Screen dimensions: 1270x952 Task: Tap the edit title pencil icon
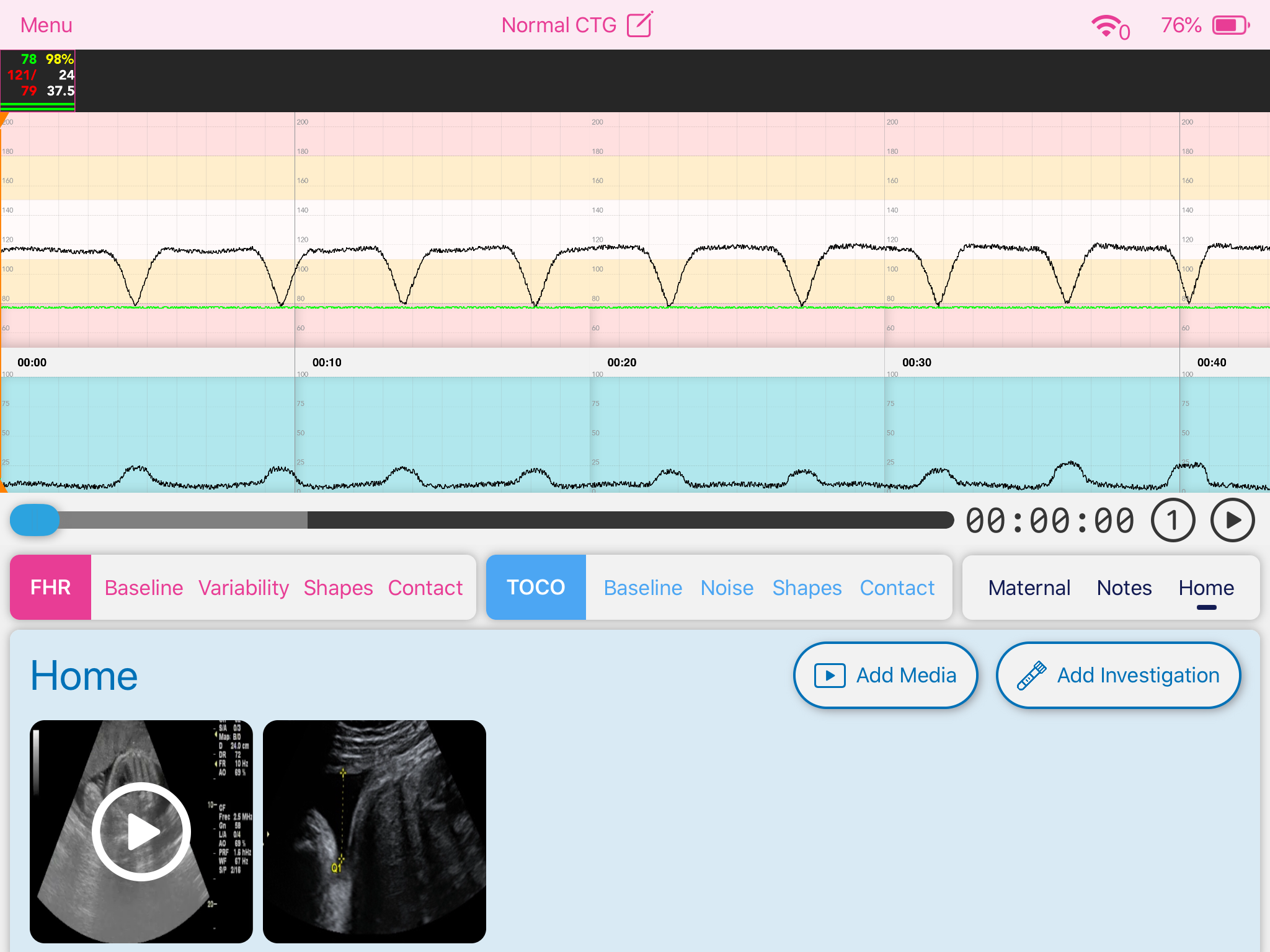click(639, 25)
